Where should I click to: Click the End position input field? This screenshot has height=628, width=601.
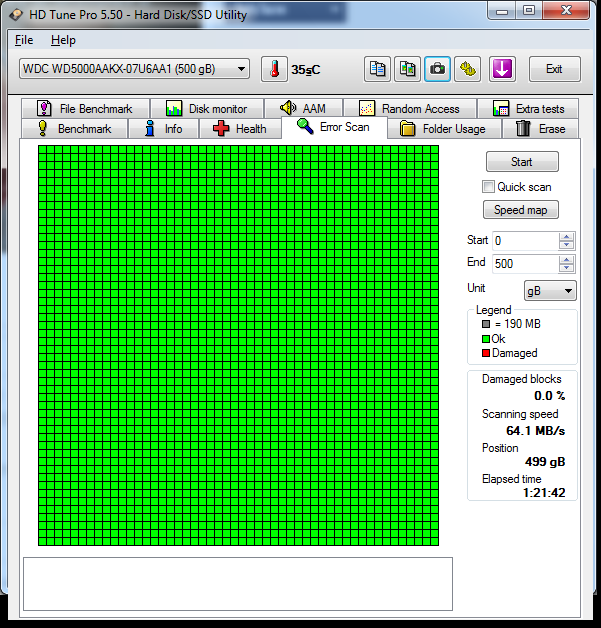525,264
